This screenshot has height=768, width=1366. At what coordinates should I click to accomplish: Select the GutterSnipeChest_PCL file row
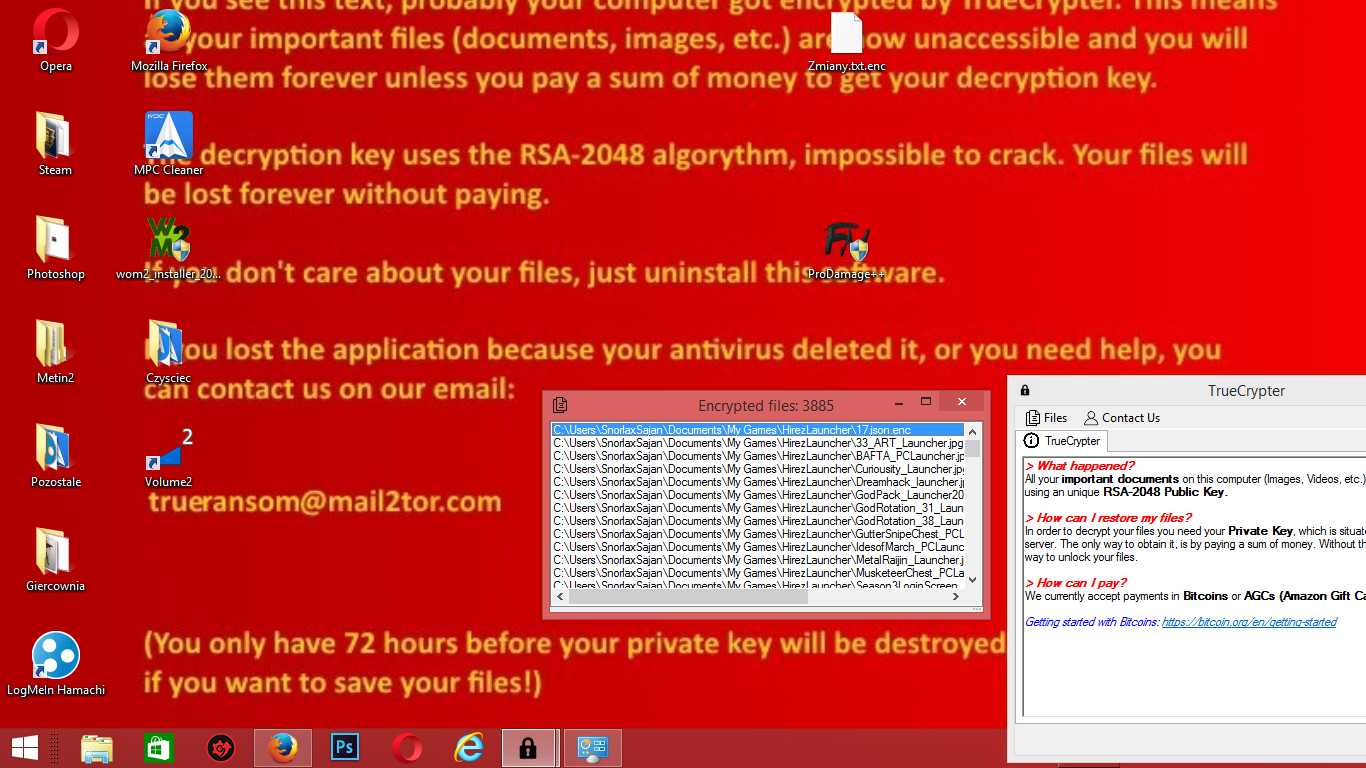(758, 534)
